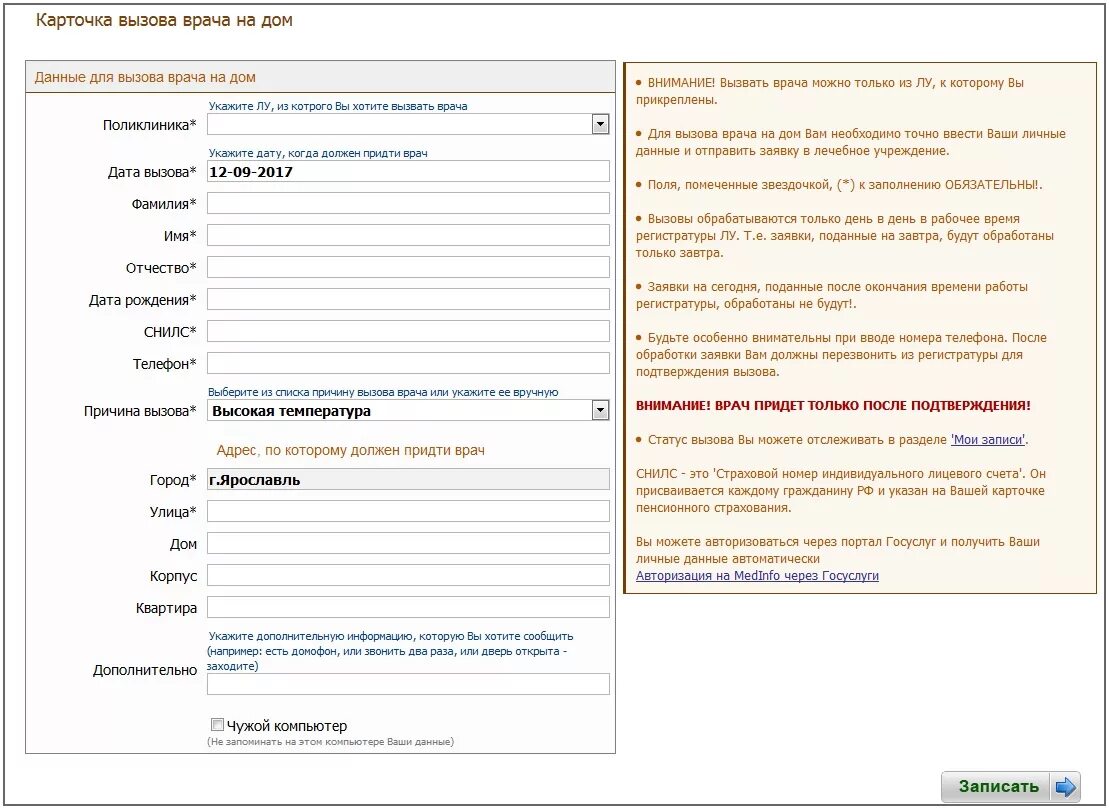Tick the Чужой компьютер checkbox
The width and height of the screenshot is (1109, 808).
pos(217,725)
